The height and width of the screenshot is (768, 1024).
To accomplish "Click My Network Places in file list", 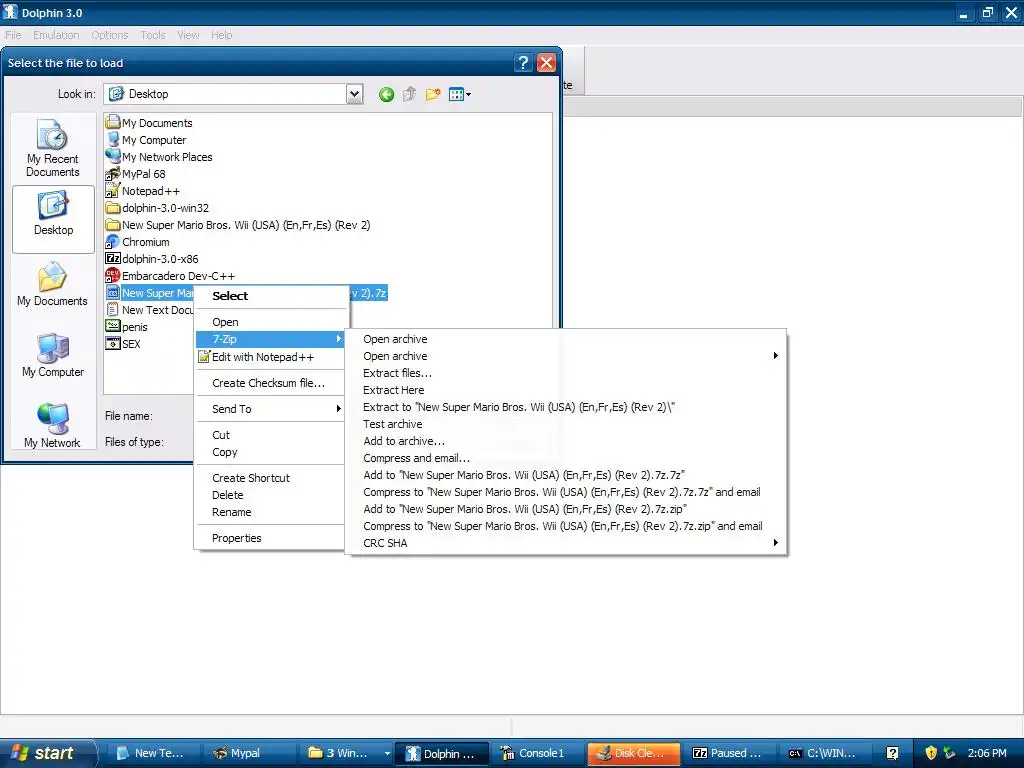I will pos(159,157).
